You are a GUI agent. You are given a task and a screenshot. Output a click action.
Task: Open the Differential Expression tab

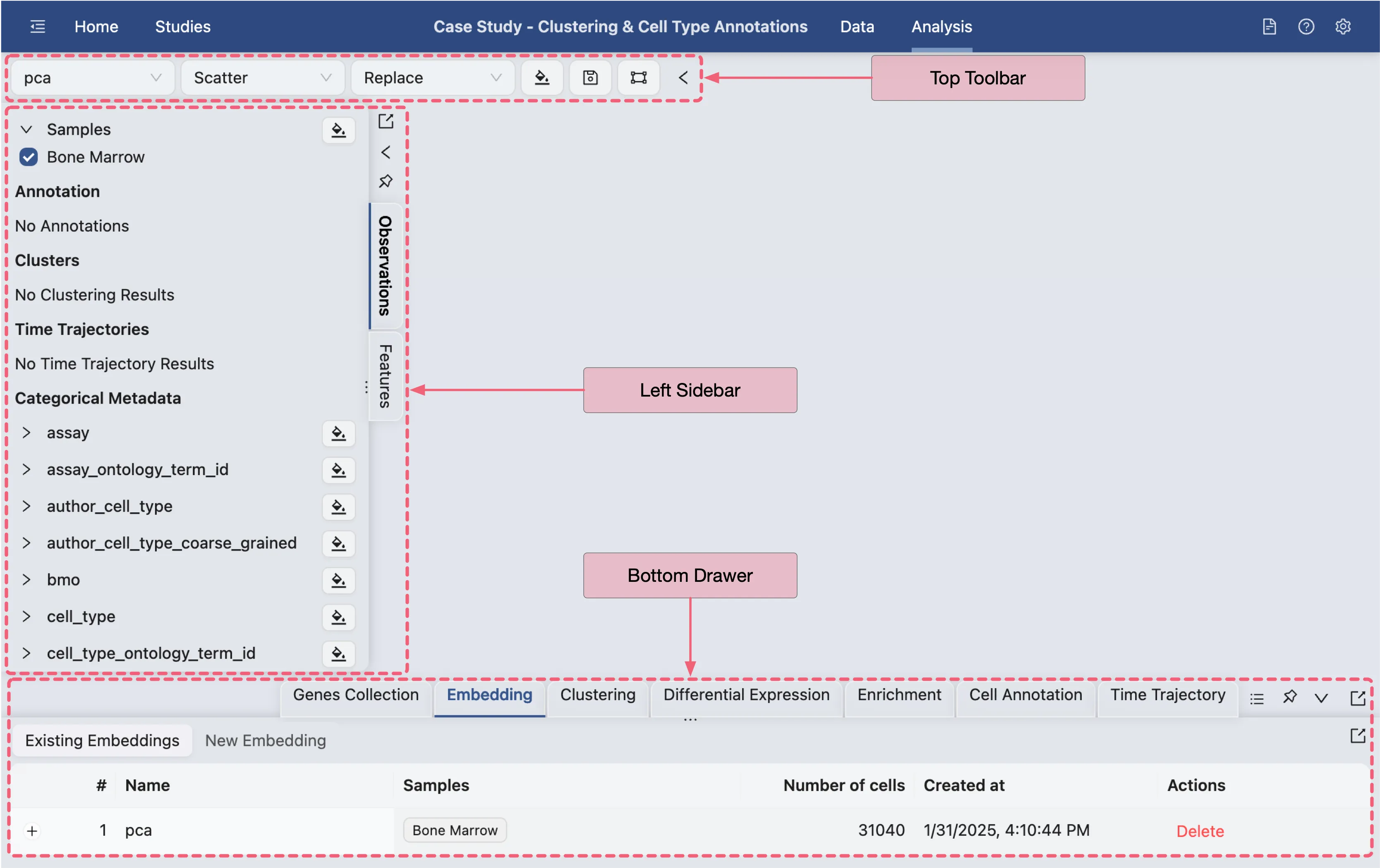pyautogui.click(x=745, y=695)
